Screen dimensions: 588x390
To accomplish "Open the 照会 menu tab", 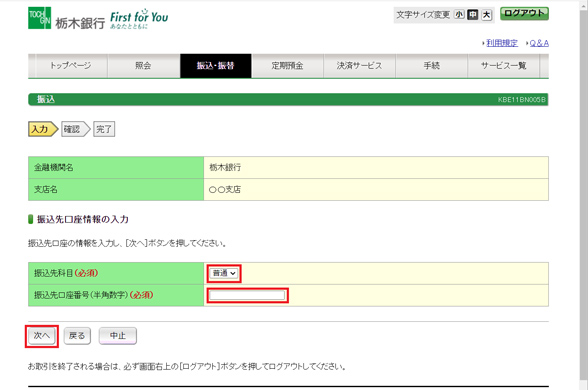I will (143, 66).
